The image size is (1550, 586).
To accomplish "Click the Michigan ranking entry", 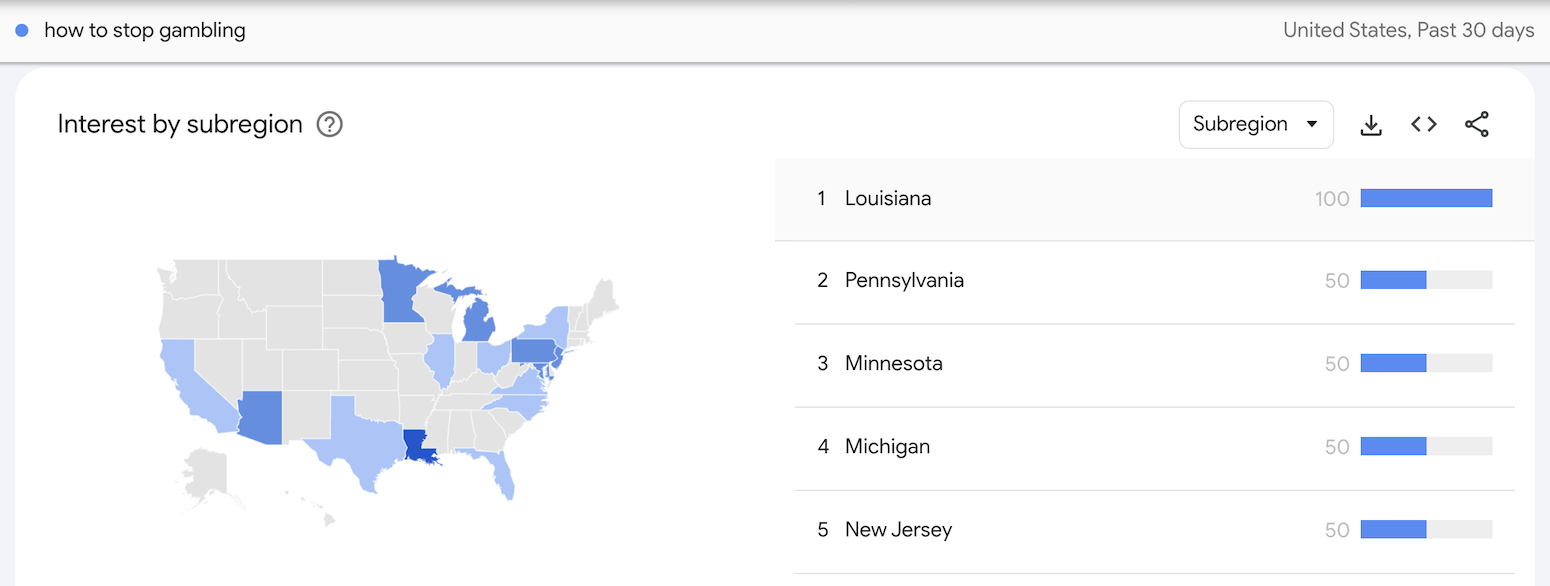I will (x=887, y=447).
